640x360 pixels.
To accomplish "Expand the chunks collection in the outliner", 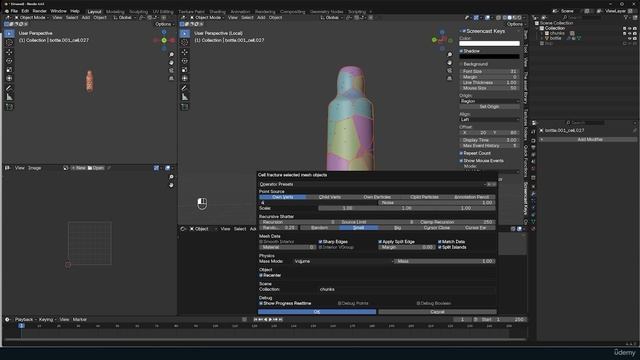I will [x=542, y=33].
